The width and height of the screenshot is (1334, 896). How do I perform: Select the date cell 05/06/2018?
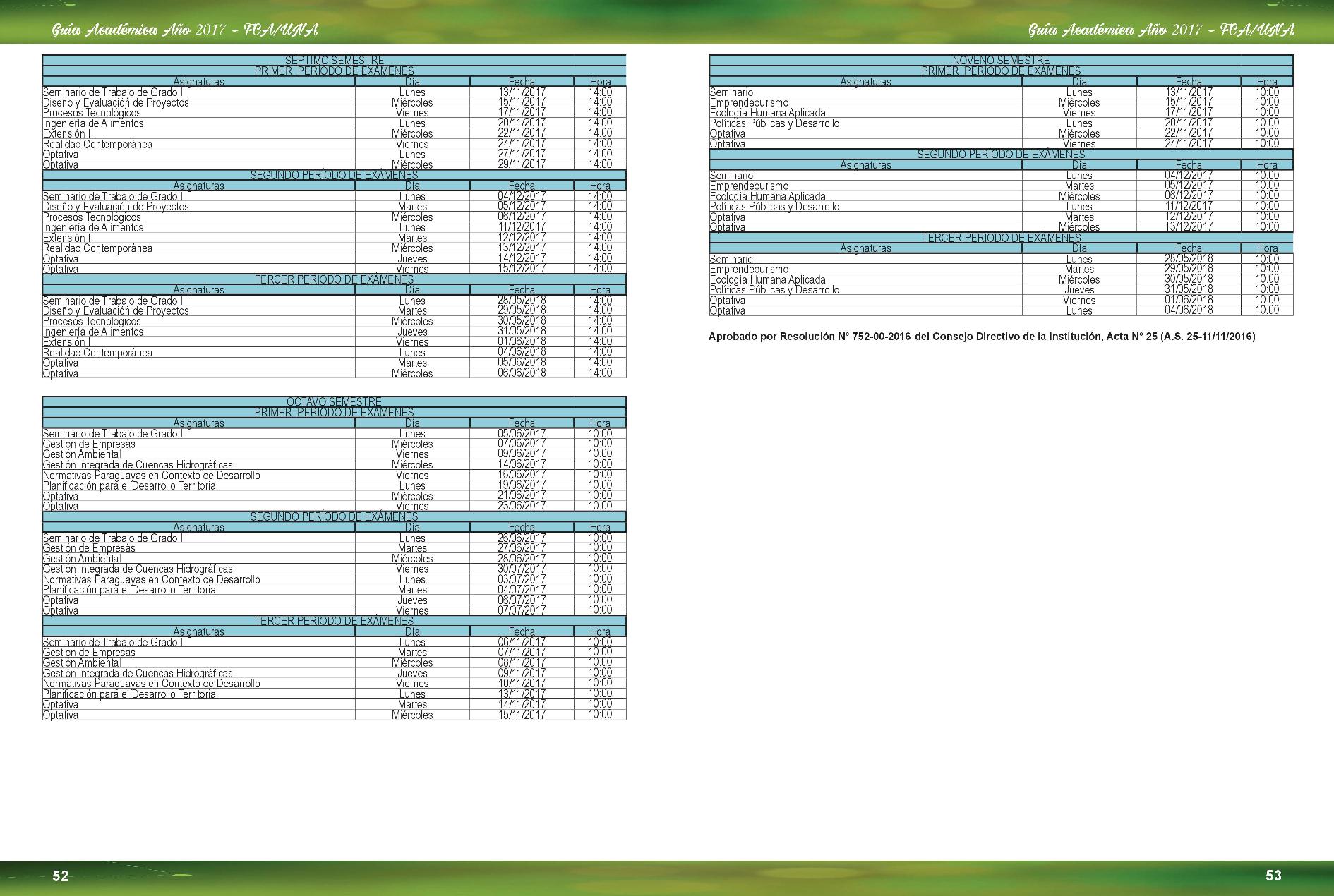pyautogui.click(x=522, y=363)
